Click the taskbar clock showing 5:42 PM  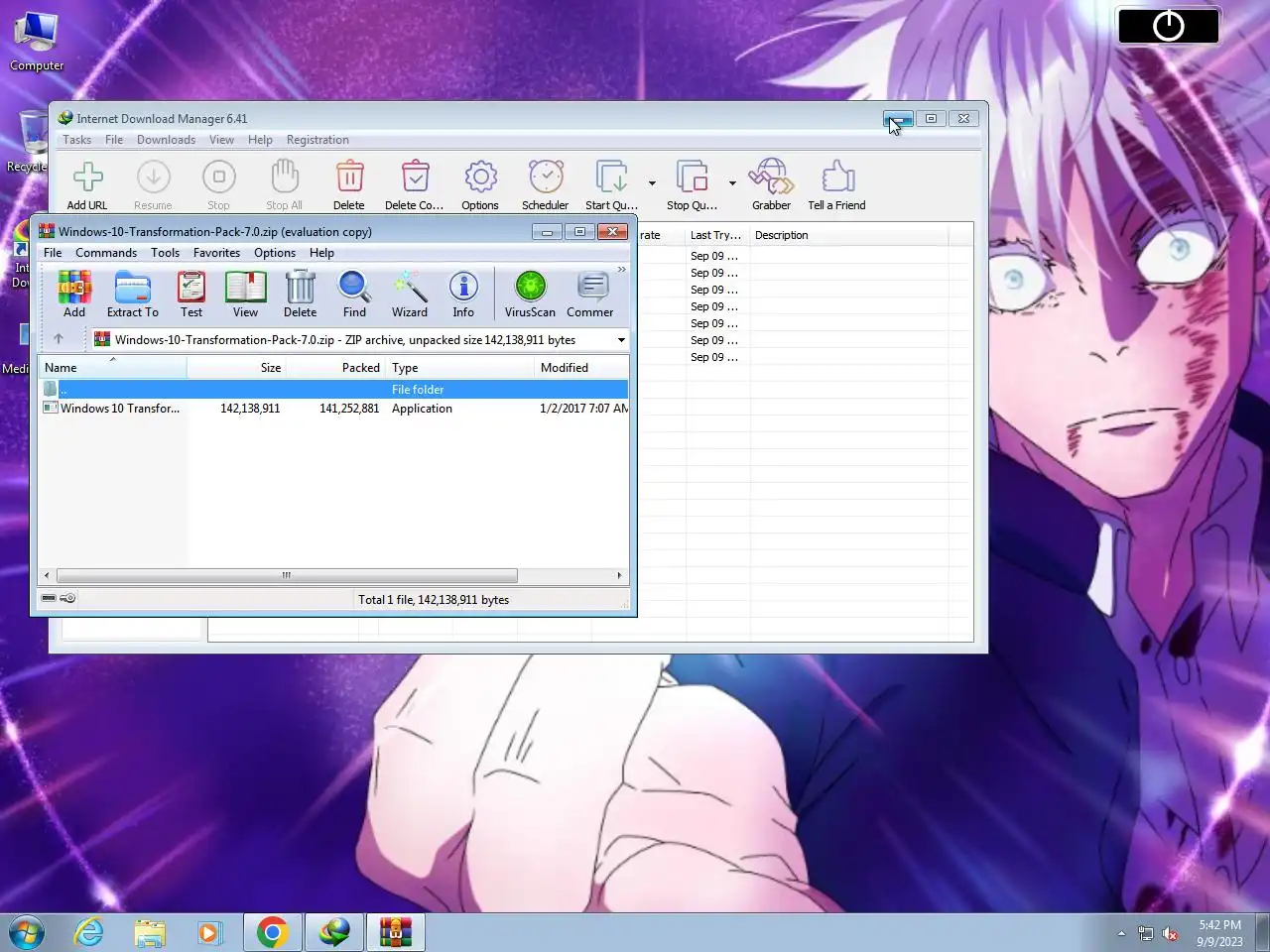pos(1219,933)
